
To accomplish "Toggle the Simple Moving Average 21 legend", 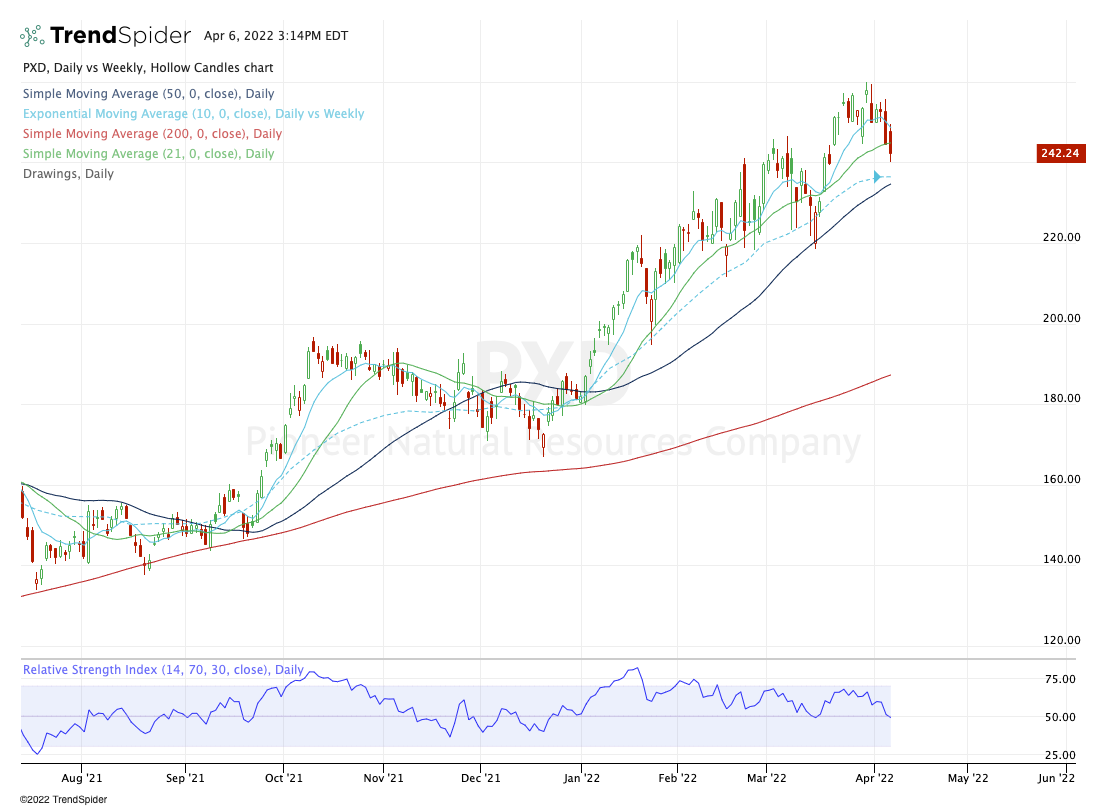I will tap(148, 154).
